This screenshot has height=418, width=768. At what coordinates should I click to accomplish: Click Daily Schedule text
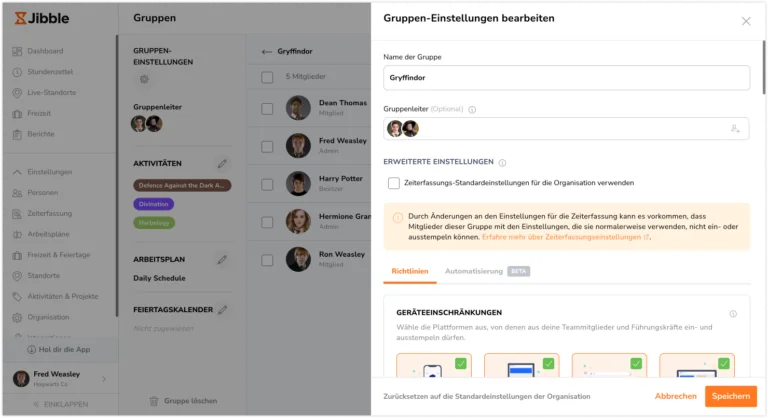pos(159,278)
